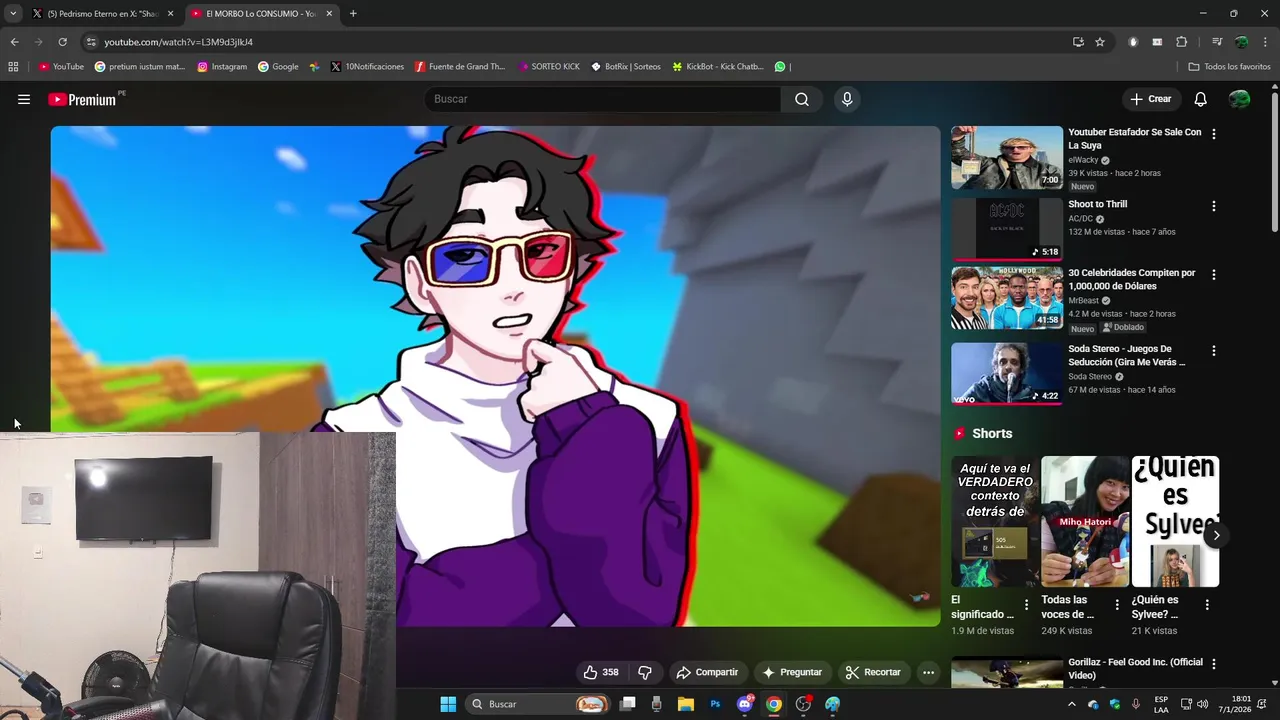
Task: View site information icon in address bar
Action: pyautogui.click(x=91, y=42)
